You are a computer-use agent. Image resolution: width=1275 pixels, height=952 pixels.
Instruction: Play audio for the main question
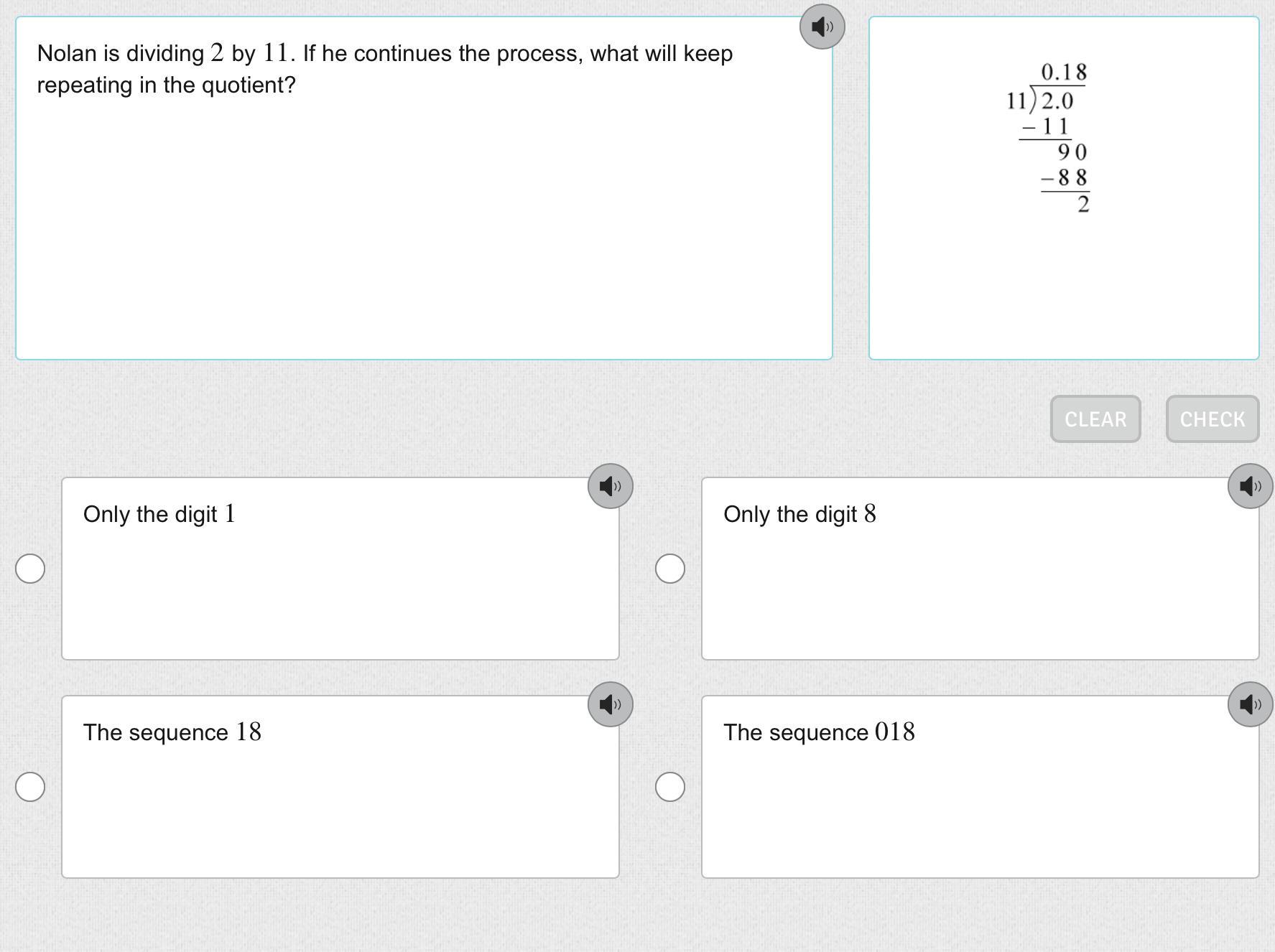(822, 27)
